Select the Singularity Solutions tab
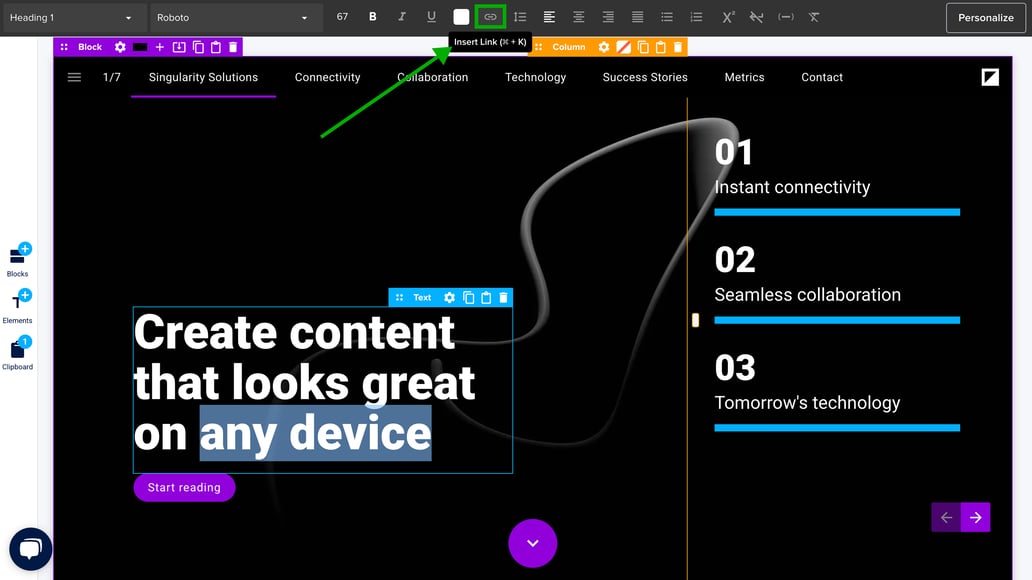 pos(203,77)
